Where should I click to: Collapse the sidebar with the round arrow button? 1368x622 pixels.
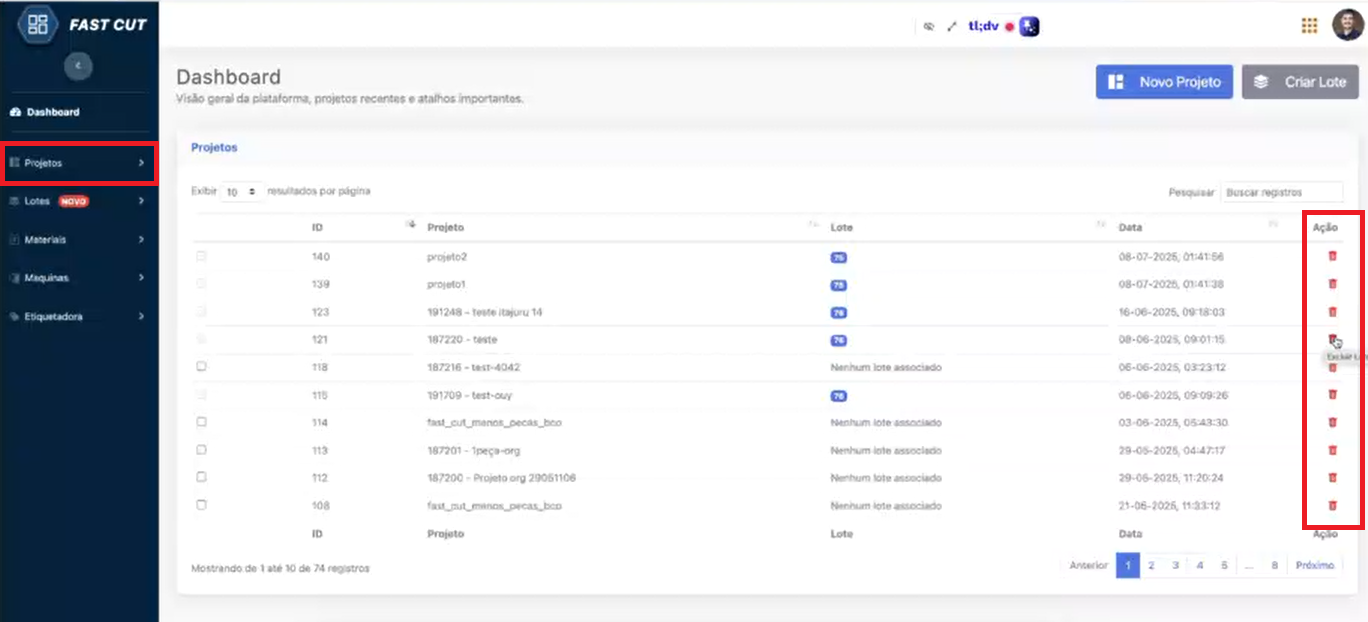[x=78, y=66]
